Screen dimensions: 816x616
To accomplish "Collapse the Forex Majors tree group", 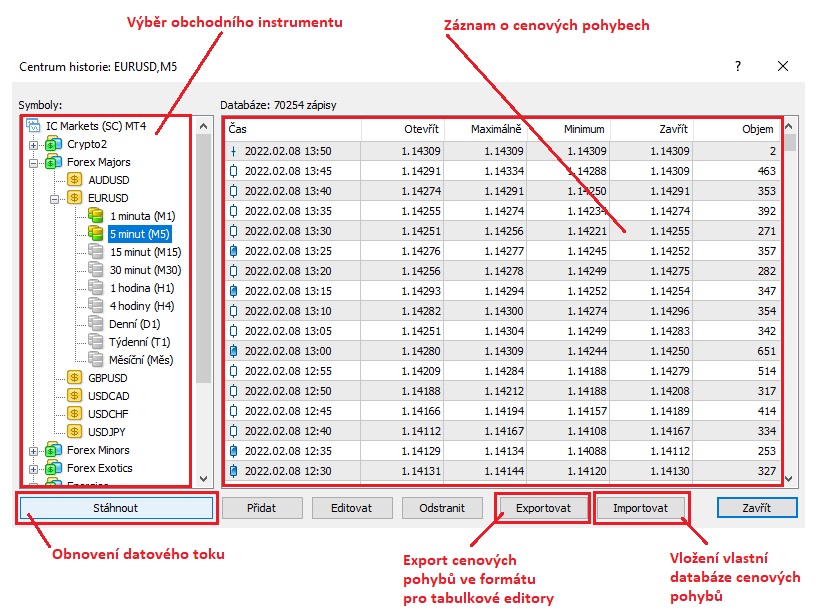I will point(33,162).
